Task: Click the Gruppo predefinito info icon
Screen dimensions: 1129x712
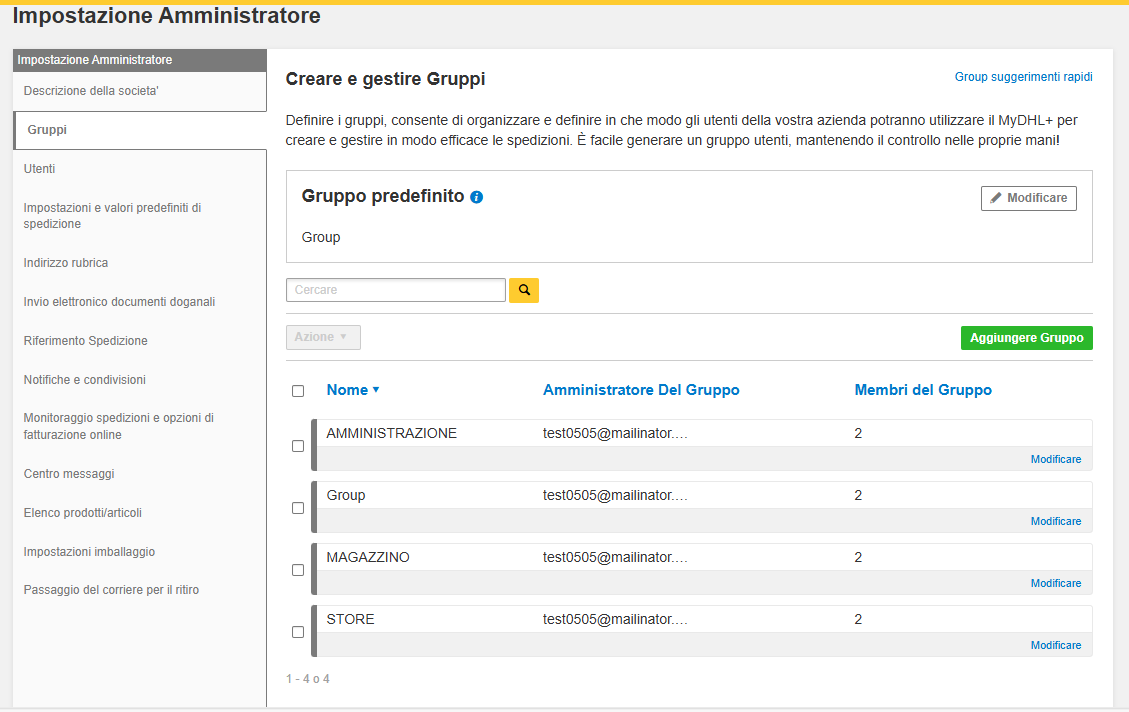Action: coord(476,197)
